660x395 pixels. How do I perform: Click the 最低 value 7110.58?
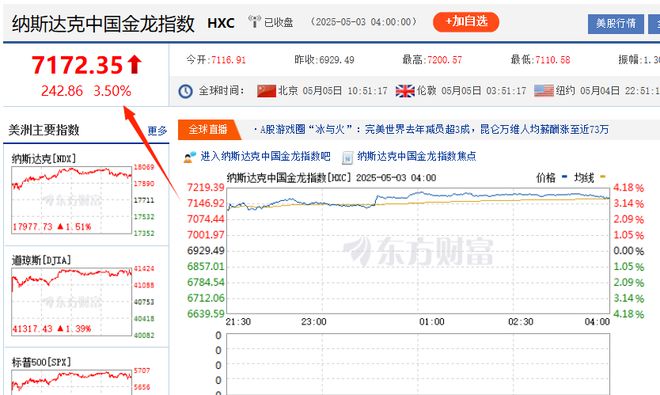coord(553,60)
